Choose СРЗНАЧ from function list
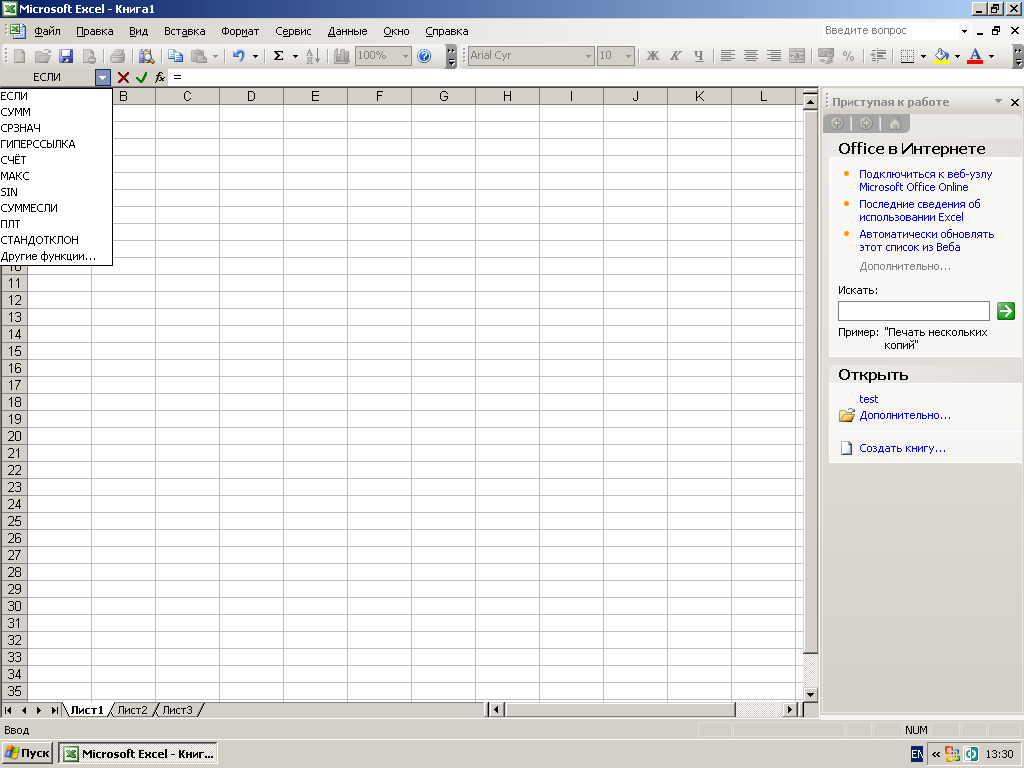This screenshot has height=768, width=1024. [56, 128]
